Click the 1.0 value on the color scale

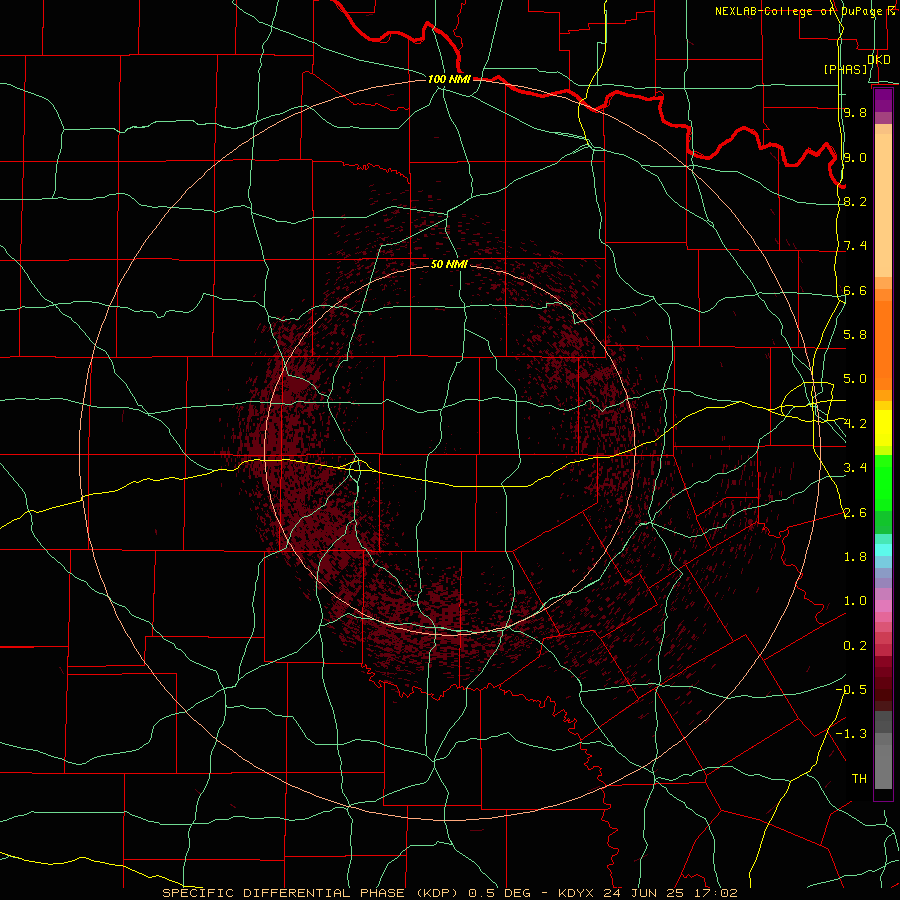pyautogui.click(x=855, y=601)
